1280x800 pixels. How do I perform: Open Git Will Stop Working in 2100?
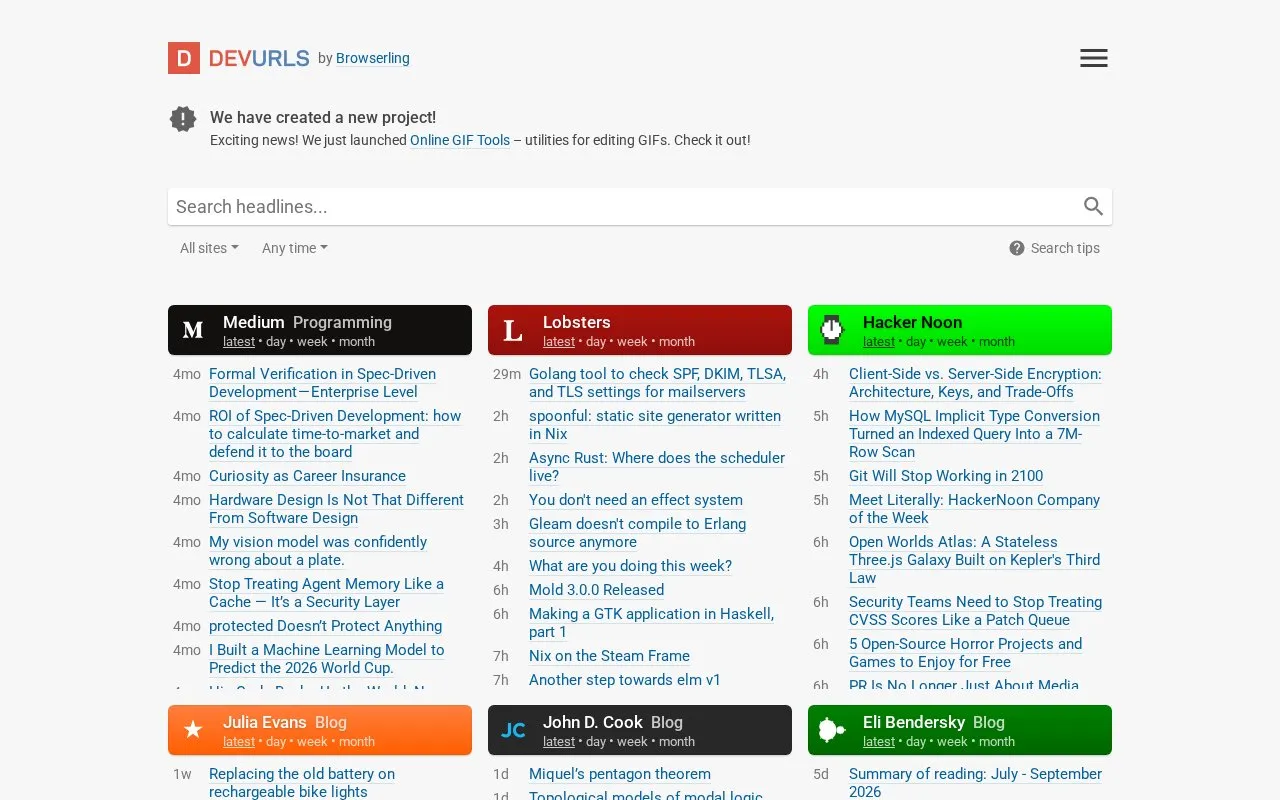pyautogui.click(x=946, y=476)
